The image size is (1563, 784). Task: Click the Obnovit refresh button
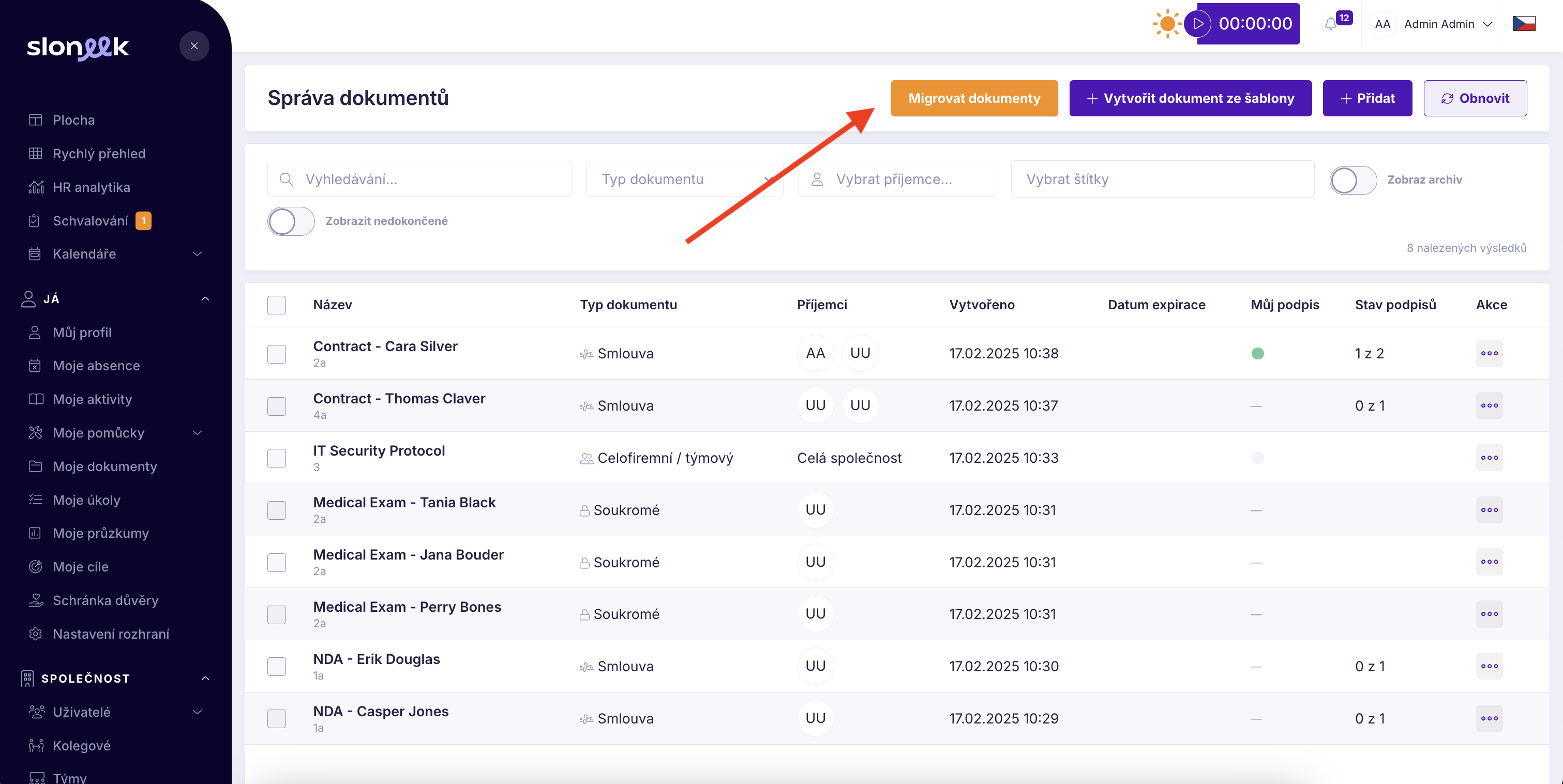(x=1475, y=98)
